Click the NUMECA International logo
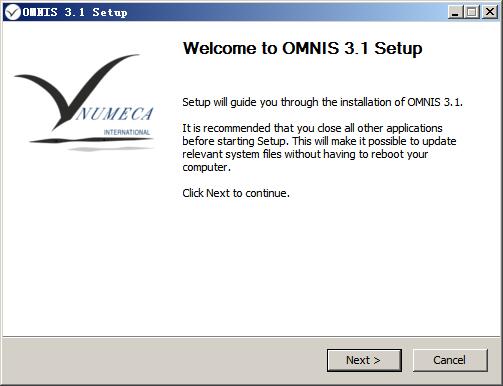The image size is (503, 386). [x=85, y=102]
